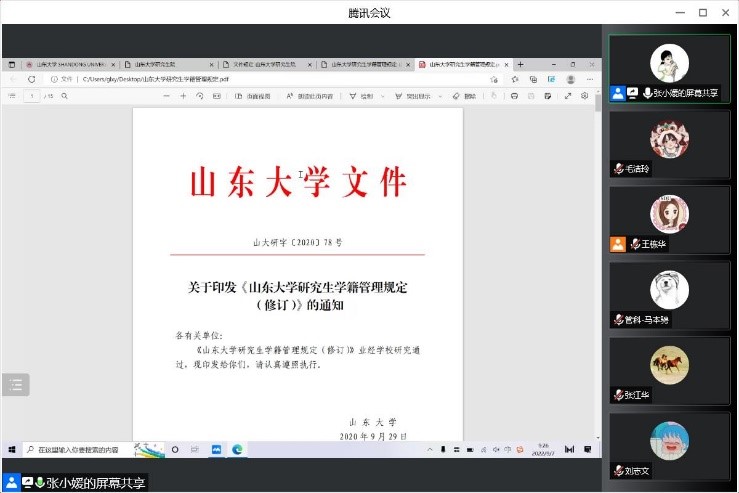
Task: Click the date 2020年9月29日
Action: [373, 436]
